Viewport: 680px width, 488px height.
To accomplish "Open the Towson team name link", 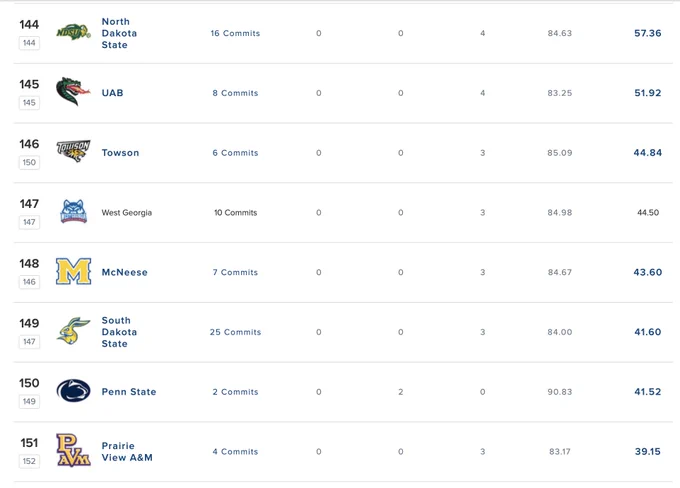I will (120, 153).
